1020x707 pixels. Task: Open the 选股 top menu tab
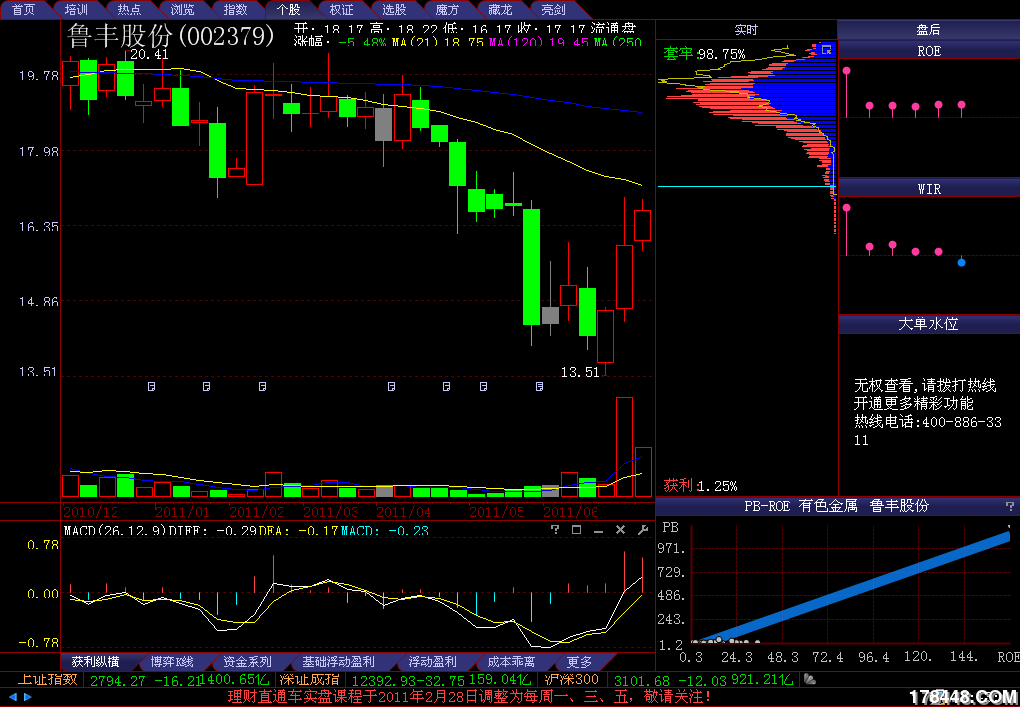click(394, 9)
